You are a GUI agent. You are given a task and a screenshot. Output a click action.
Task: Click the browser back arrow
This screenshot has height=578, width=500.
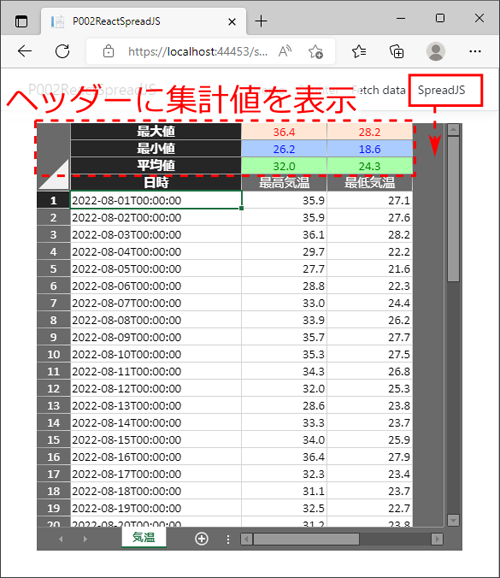(25, 51)
